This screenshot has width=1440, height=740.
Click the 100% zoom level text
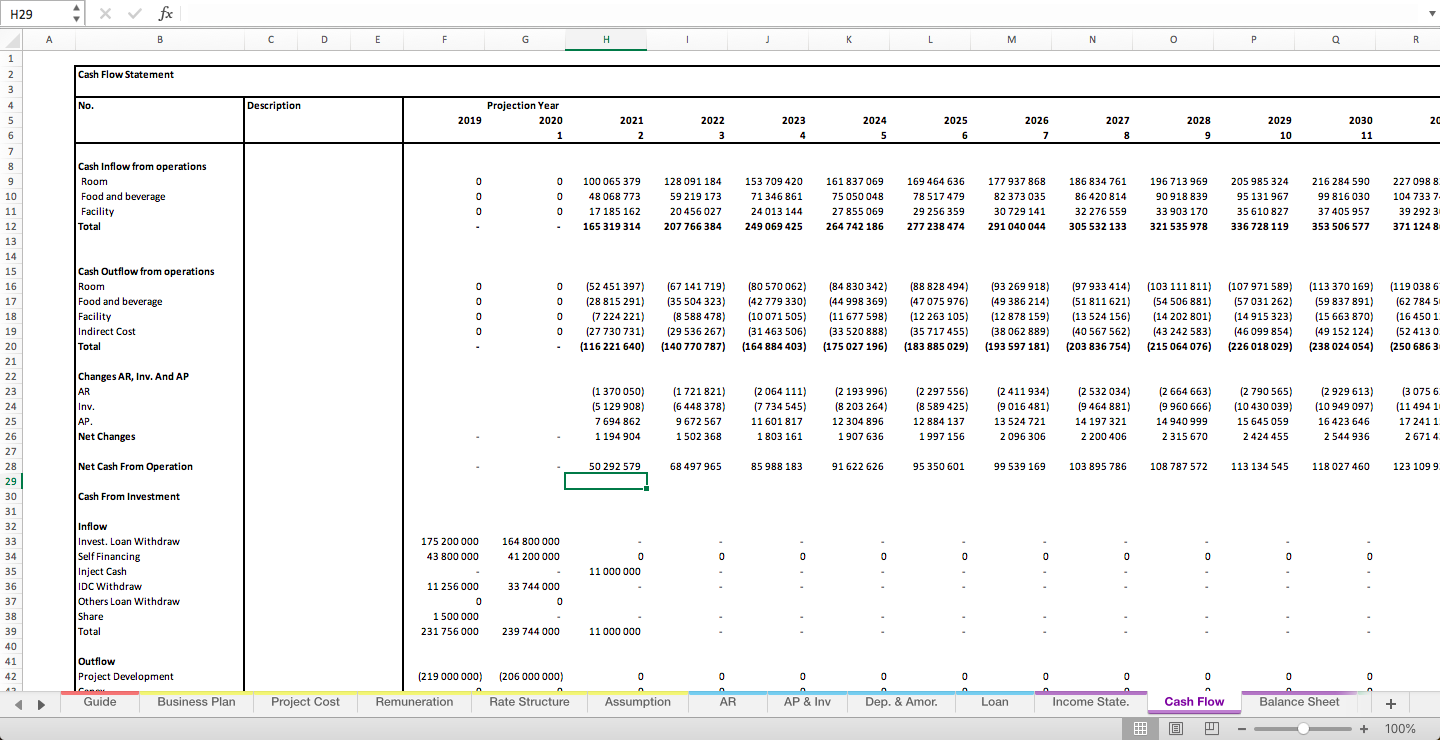pyautogui.click(x=1400, y=729)
